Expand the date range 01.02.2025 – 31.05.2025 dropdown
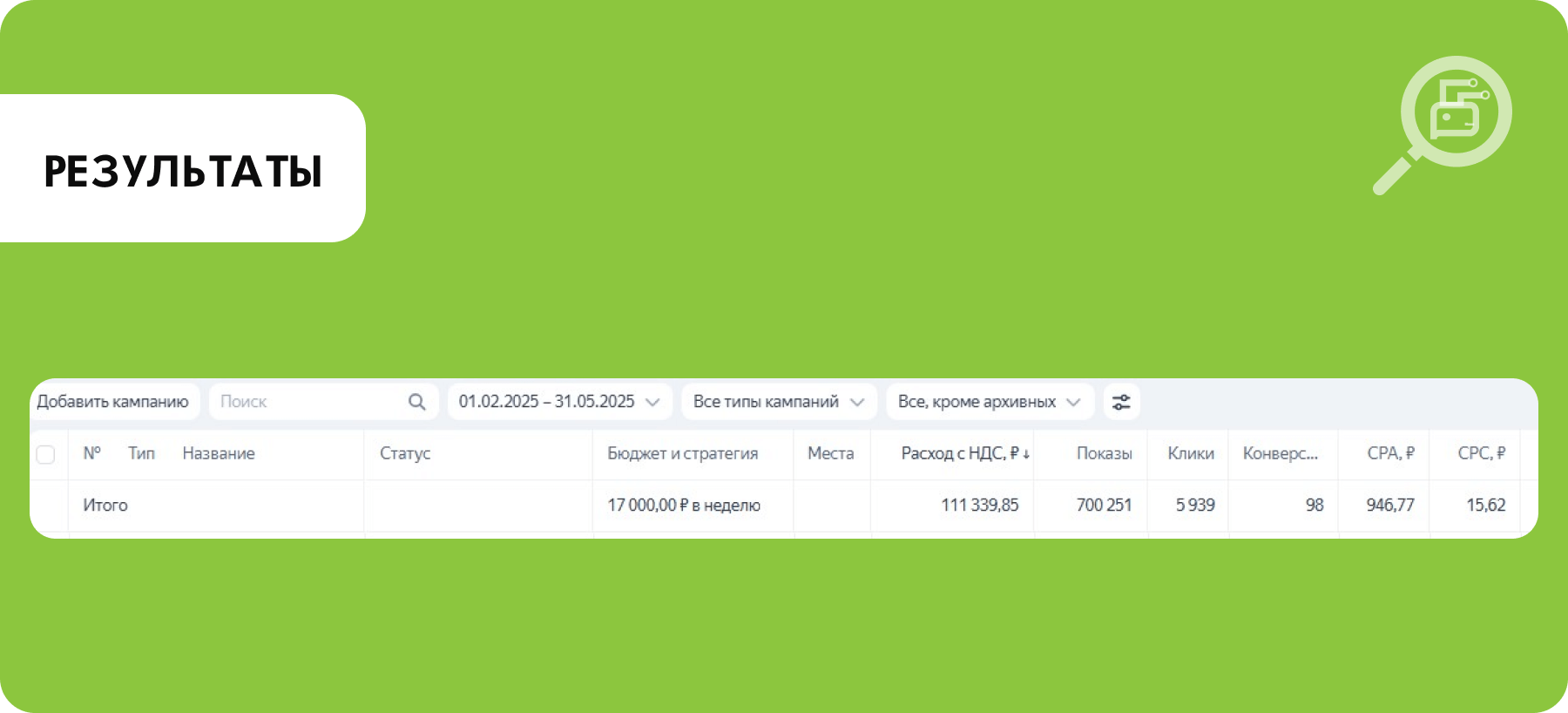 (x=559, y=402)
